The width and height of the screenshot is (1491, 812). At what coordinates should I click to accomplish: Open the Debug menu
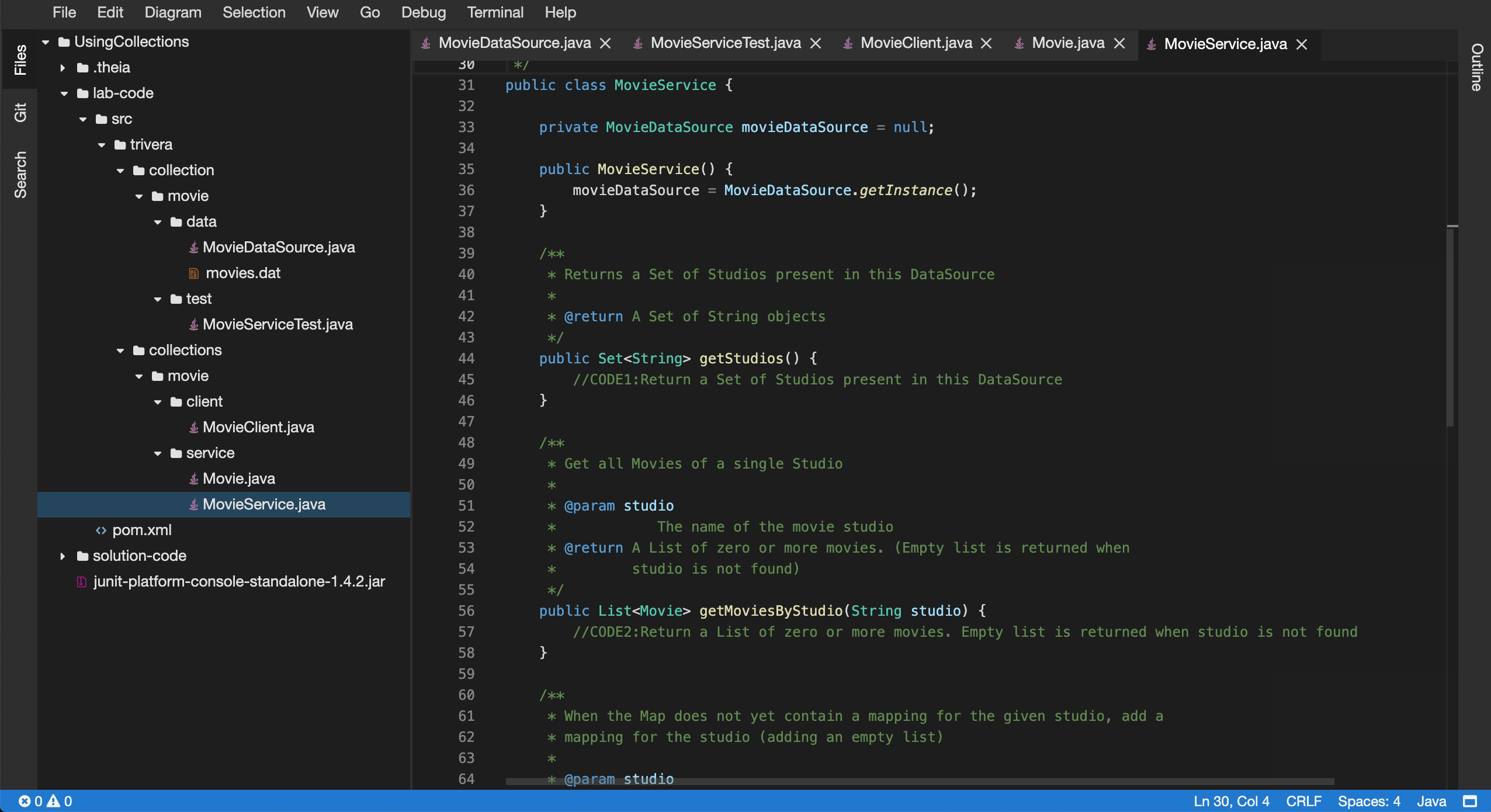[423, 12]
